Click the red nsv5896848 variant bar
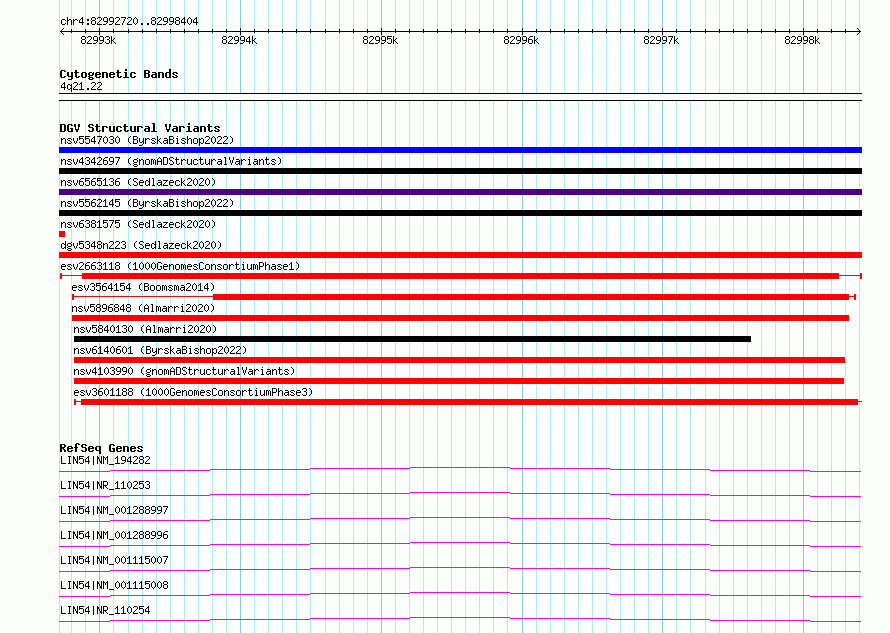The width and height of the screenshot is (890, 633). [460, 318]
